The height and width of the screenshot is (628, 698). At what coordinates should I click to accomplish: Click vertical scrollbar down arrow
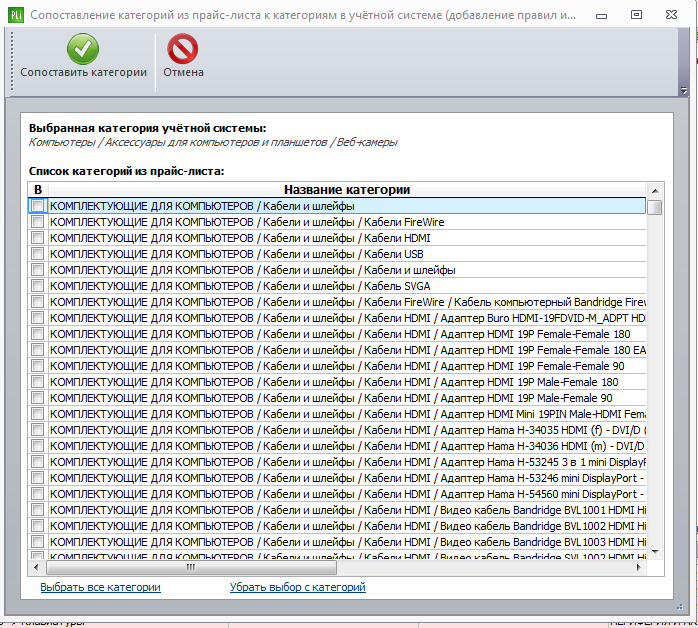(655, 552)
